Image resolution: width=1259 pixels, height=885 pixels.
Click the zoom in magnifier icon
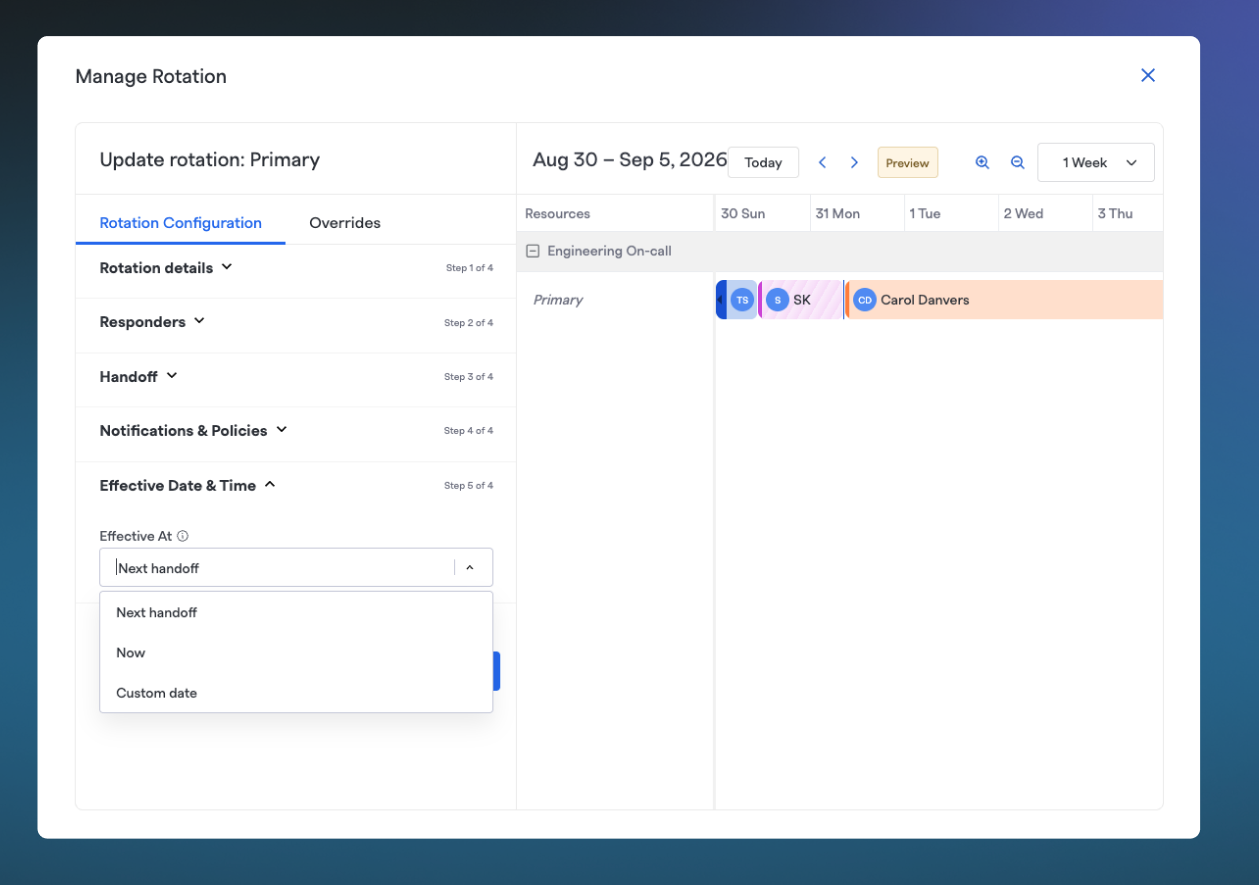coord(982,162)
